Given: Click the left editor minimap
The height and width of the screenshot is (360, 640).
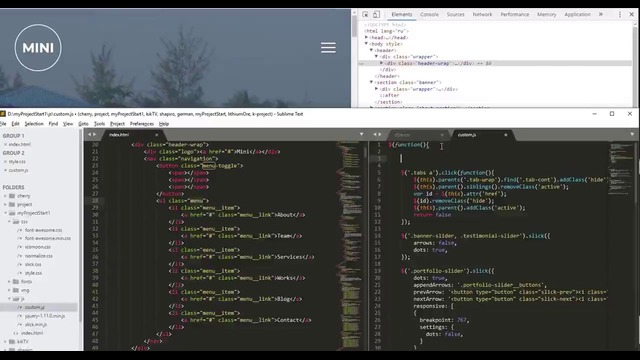Looking at the screenshot, I should [349, 246].
